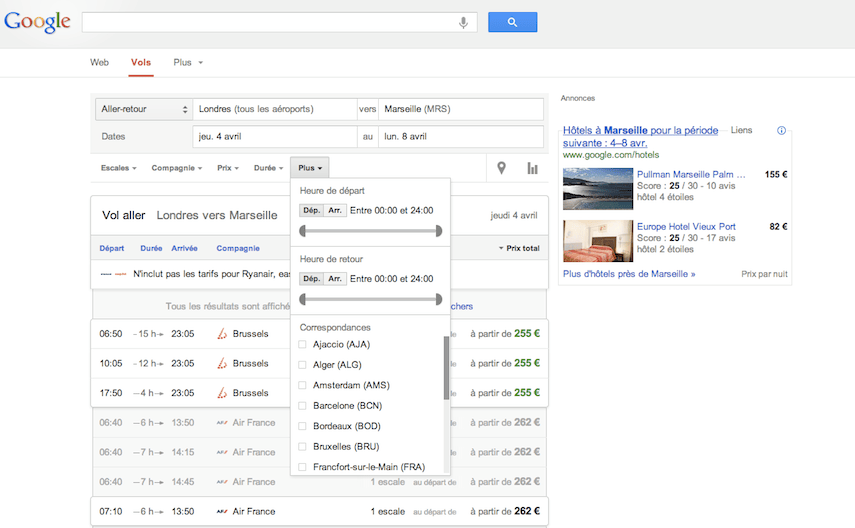Open the Plus menu in top navigation
Image resolution: width=855 pixels, height=528 pixels.
(188, 63)
